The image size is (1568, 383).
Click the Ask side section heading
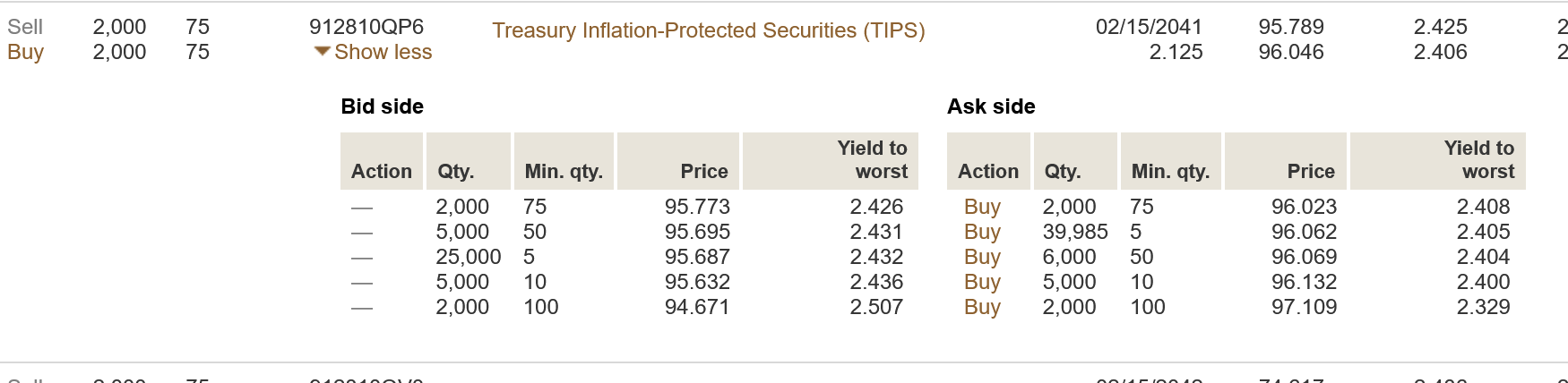click(991, 106)
